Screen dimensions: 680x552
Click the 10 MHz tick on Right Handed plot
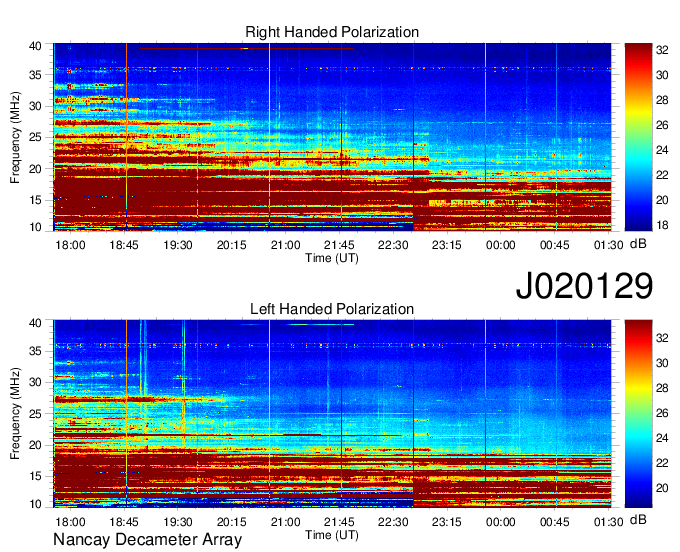click(36, 227)
